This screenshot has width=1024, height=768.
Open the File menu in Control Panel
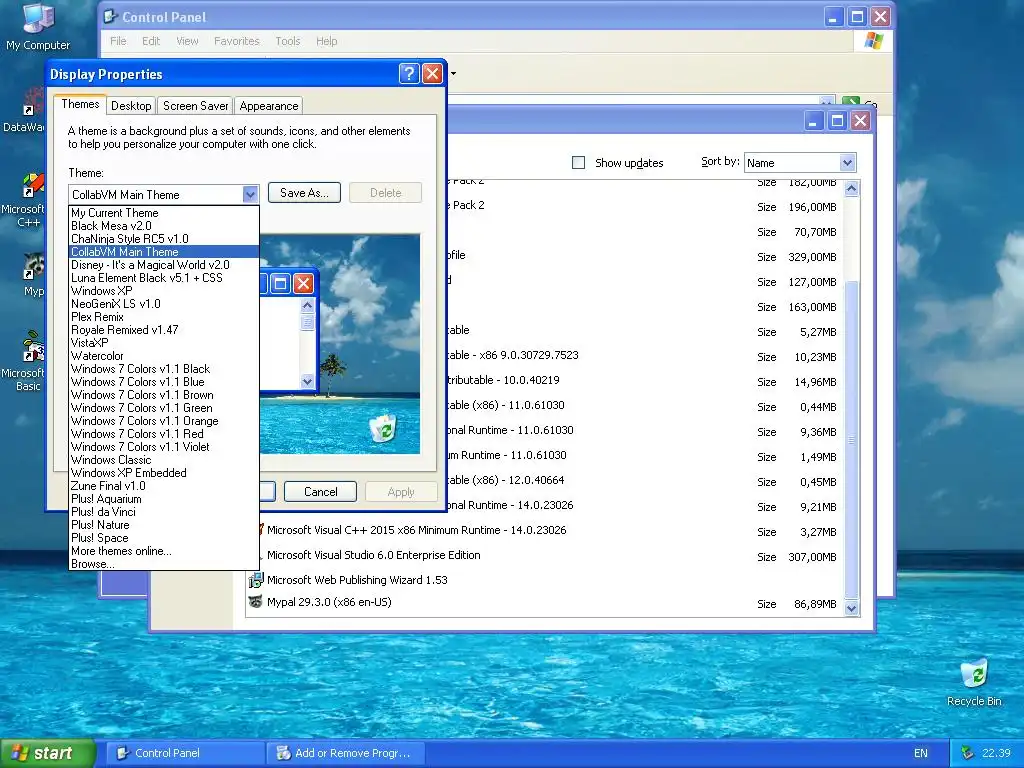[x=118, y=41]
